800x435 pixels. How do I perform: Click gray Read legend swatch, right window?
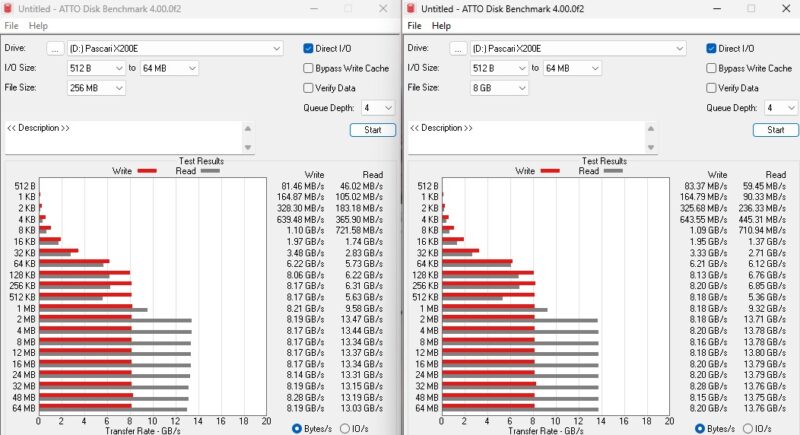click(613, 171)
